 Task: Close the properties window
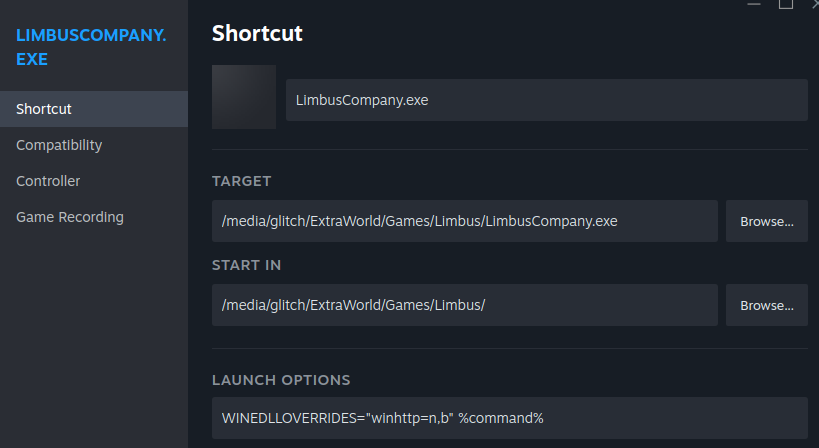click(814, 4)
